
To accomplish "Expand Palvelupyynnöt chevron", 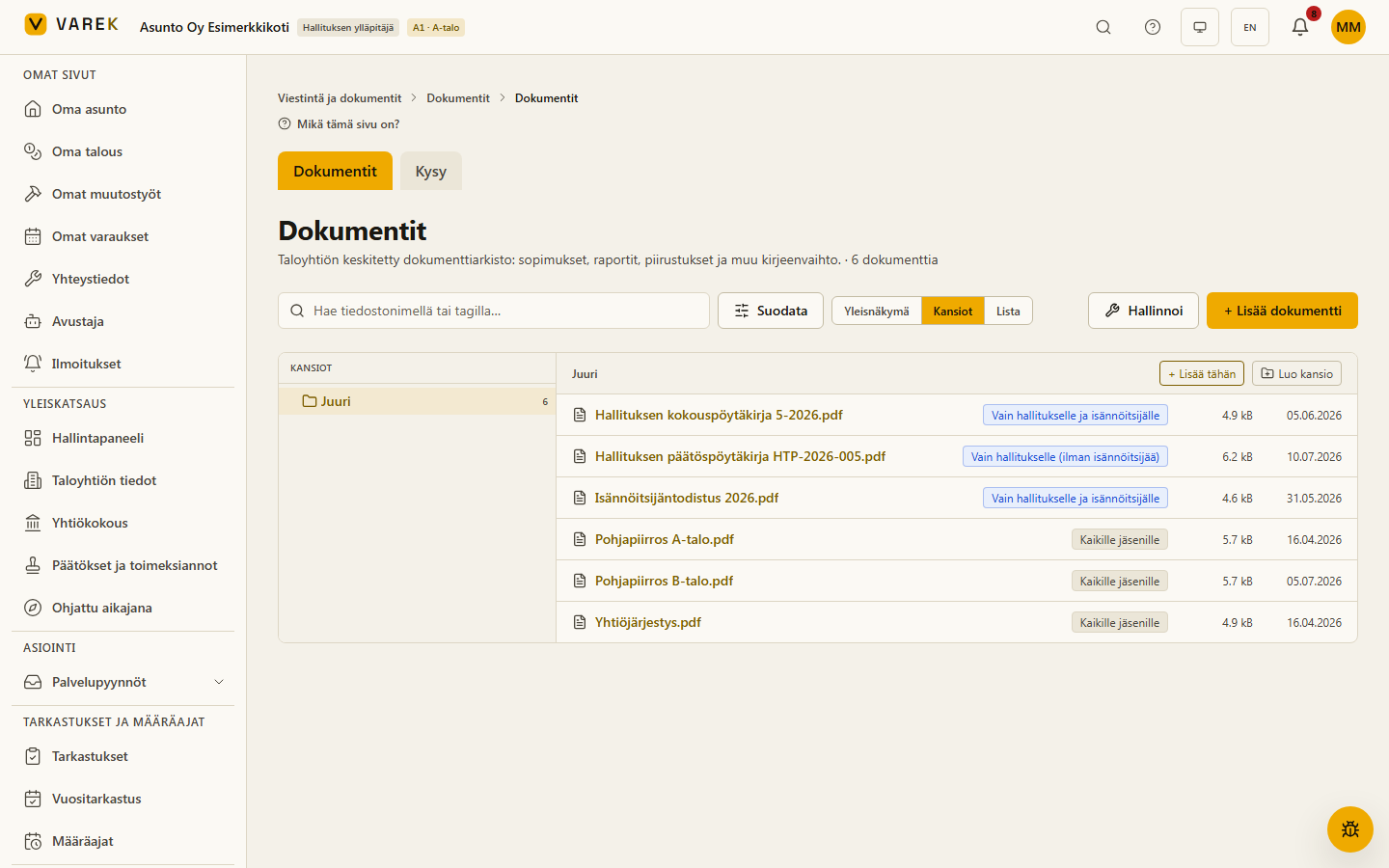I will click(219, 682).
